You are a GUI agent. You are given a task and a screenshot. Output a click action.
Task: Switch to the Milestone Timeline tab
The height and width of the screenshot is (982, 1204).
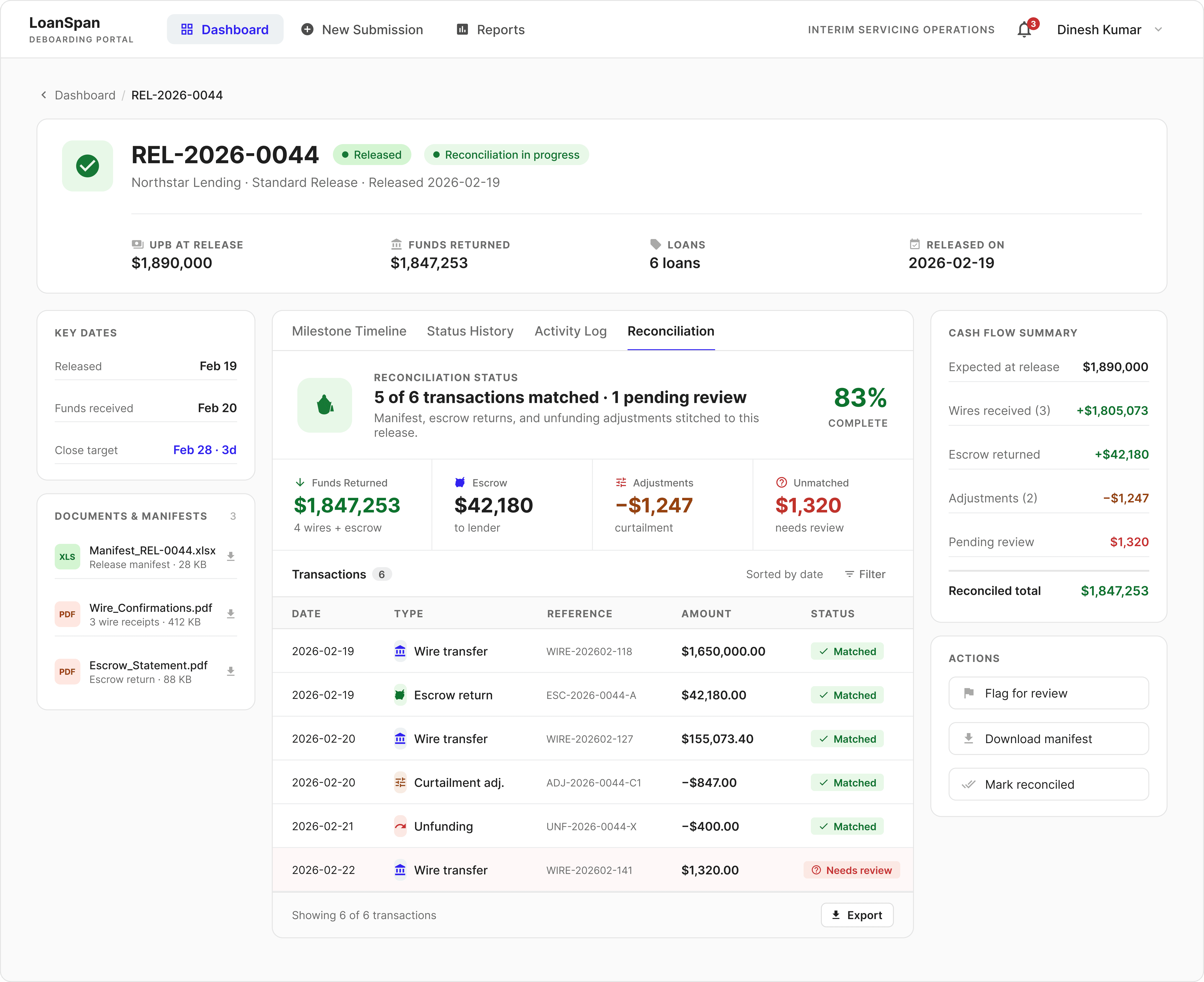pyautogui.click(x=349, y=331)
